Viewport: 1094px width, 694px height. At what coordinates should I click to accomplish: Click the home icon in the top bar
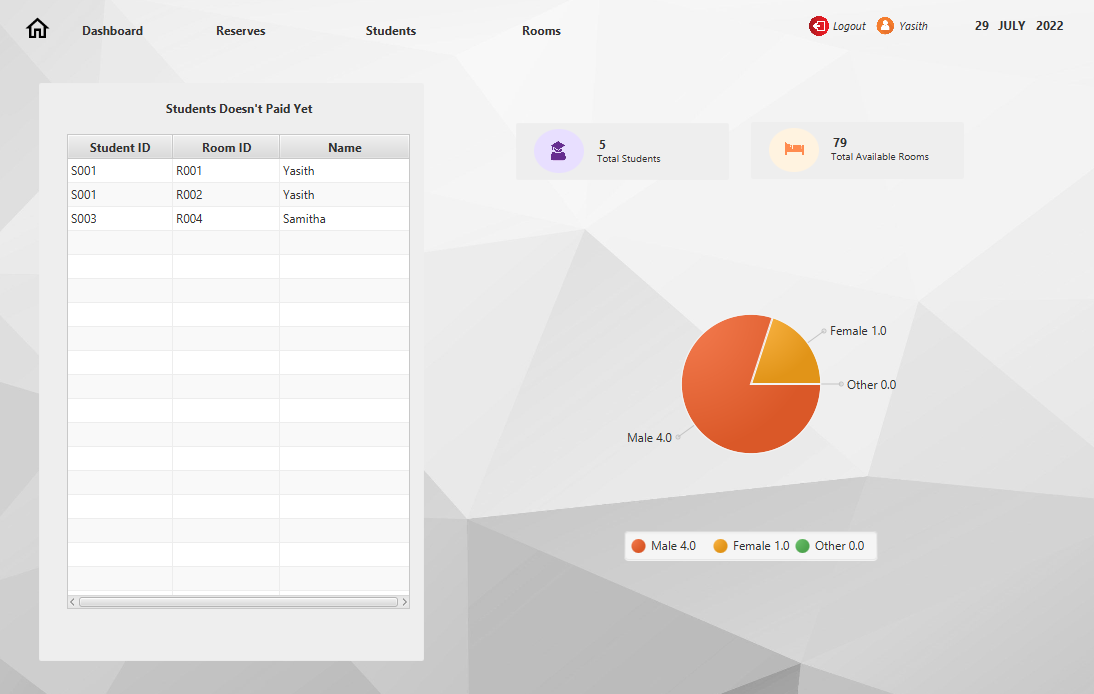37,28
